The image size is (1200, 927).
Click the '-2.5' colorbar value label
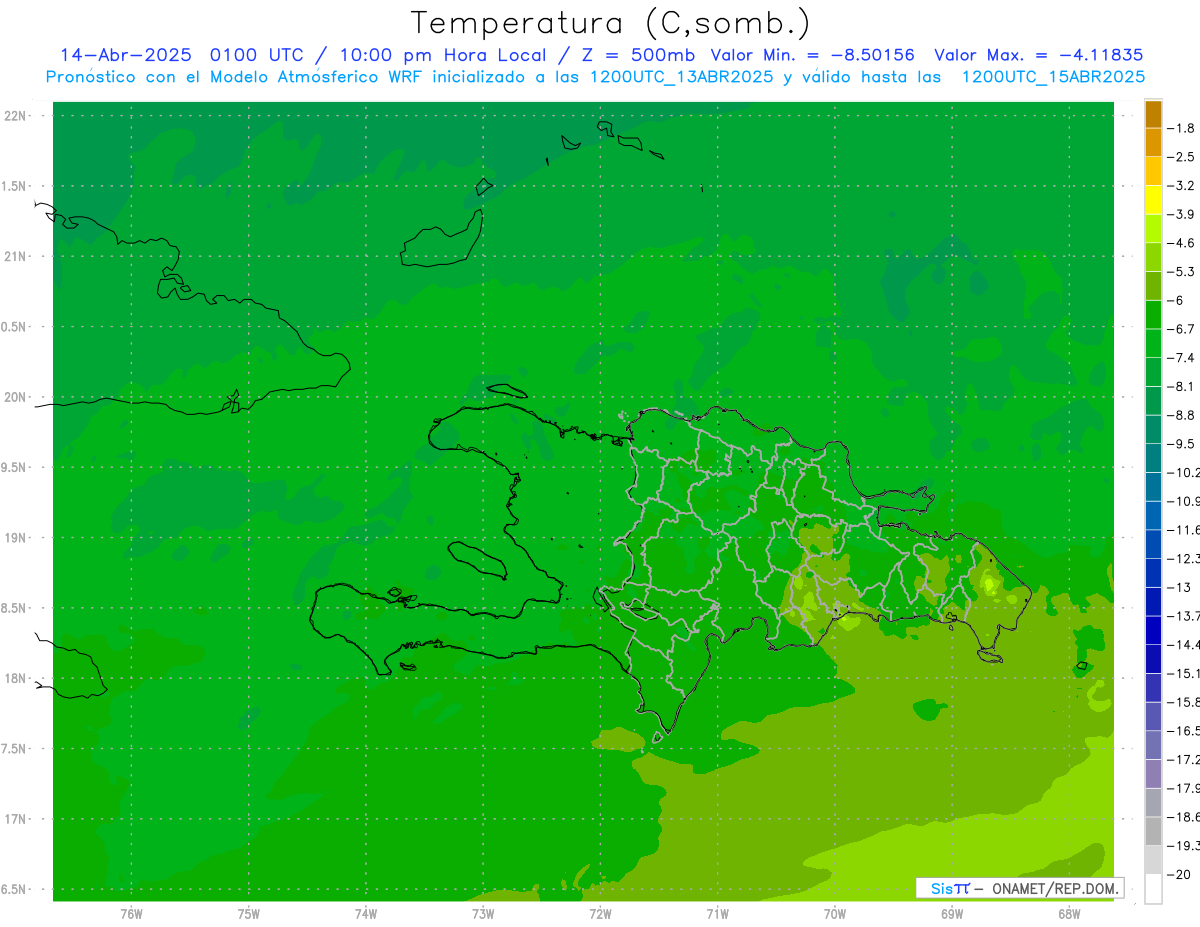(1181, 157)
